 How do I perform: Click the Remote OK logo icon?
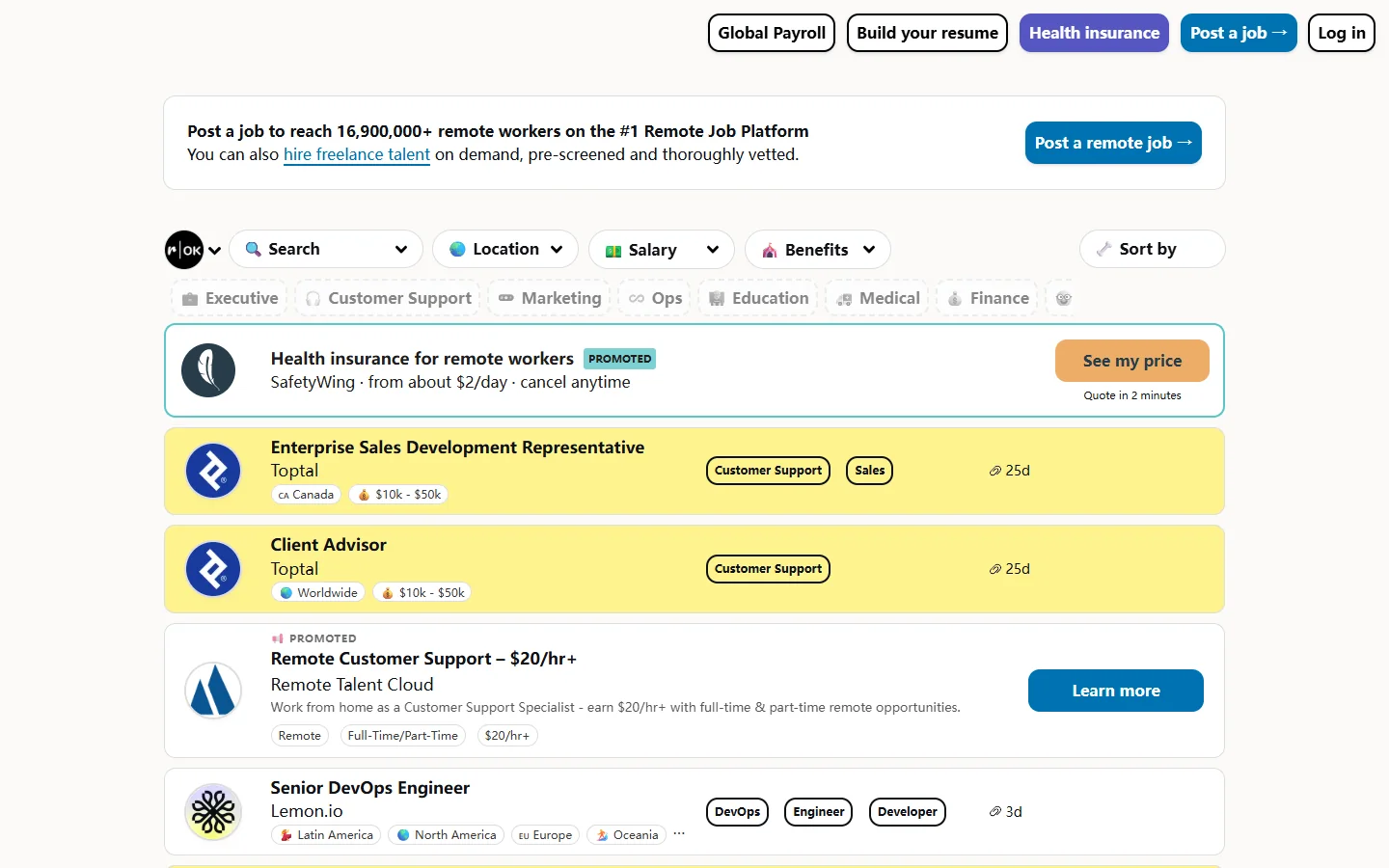coord(184,250)
